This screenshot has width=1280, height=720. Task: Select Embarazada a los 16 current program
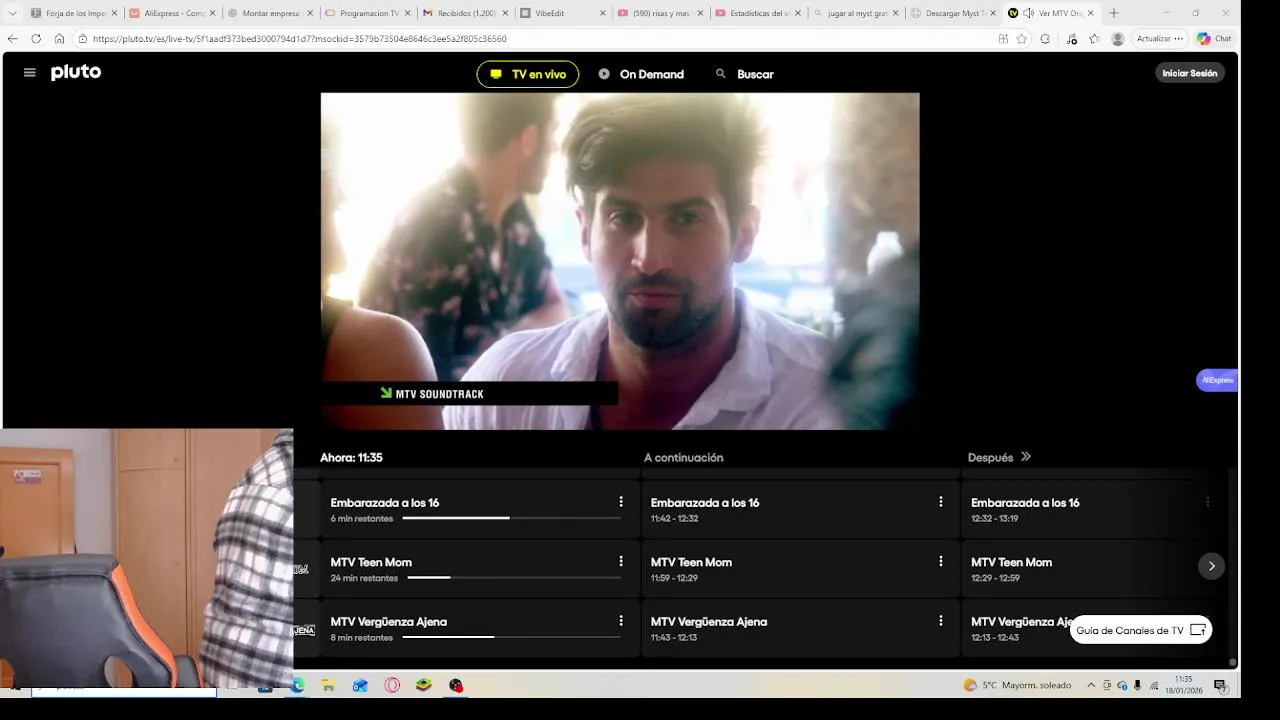click(x=479, y=509)
